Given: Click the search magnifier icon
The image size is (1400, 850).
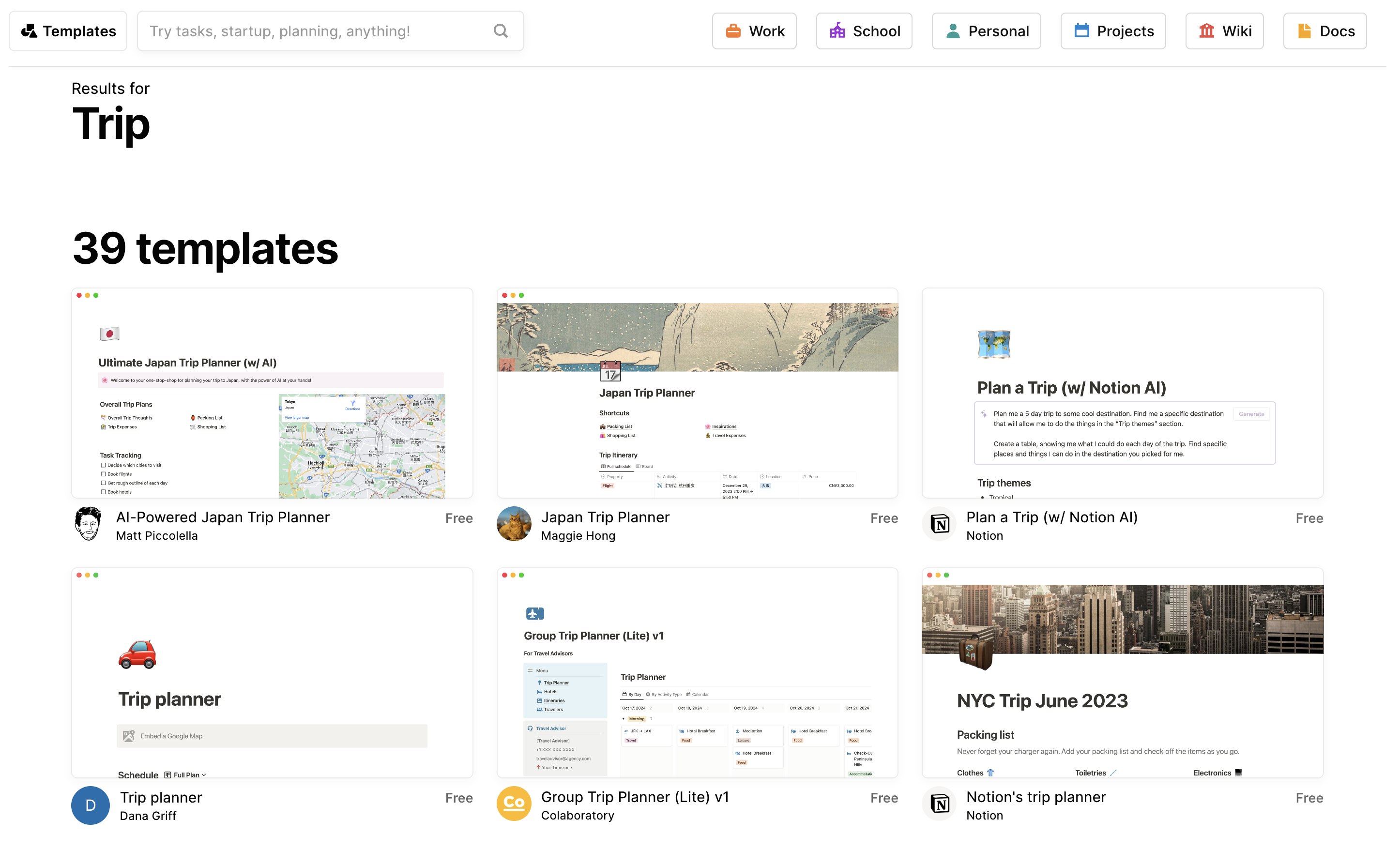Looking at the screenshot, I should pyautogui.click(x=501, y=30).
